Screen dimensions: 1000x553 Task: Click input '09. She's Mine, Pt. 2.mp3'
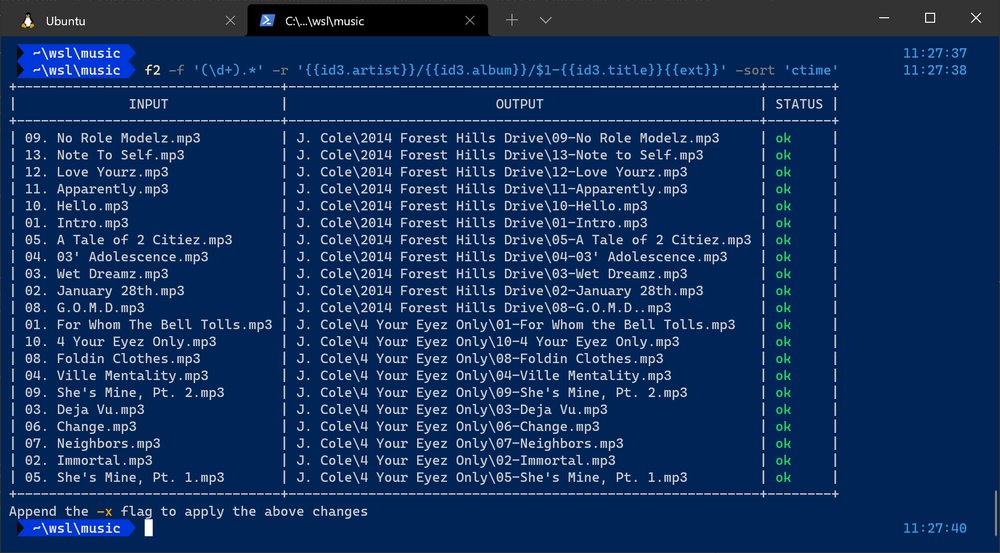(125, 392)
